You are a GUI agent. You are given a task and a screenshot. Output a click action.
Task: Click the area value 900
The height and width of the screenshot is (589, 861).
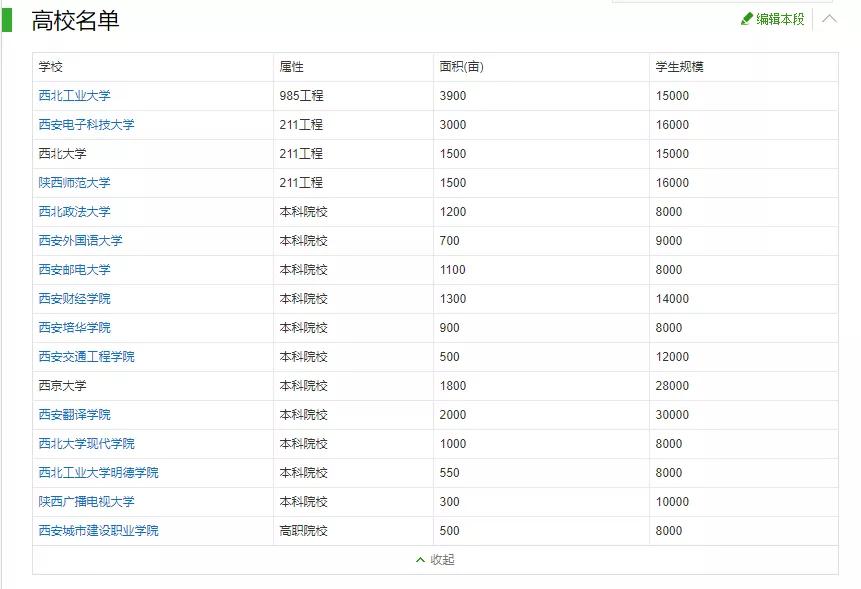pos(450,328)
